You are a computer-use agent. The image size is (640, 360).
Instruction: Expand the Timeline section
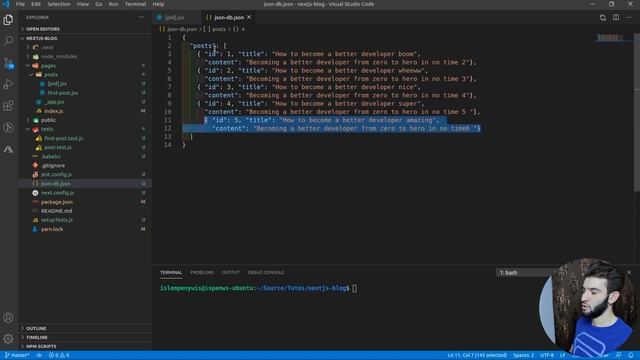click(x=37, y=338)
